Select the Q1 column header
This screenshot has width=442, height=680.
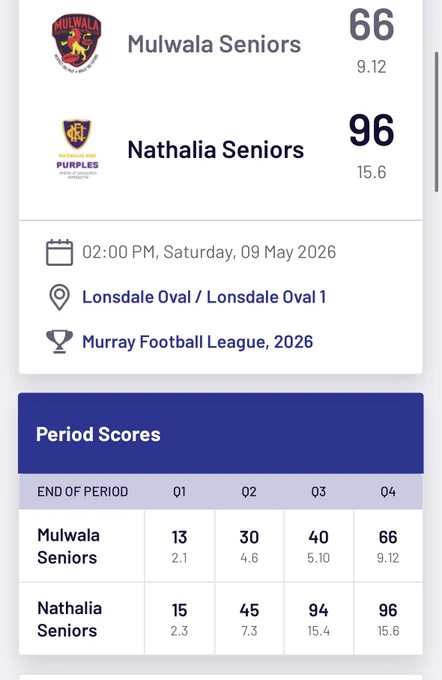point(180,492)
